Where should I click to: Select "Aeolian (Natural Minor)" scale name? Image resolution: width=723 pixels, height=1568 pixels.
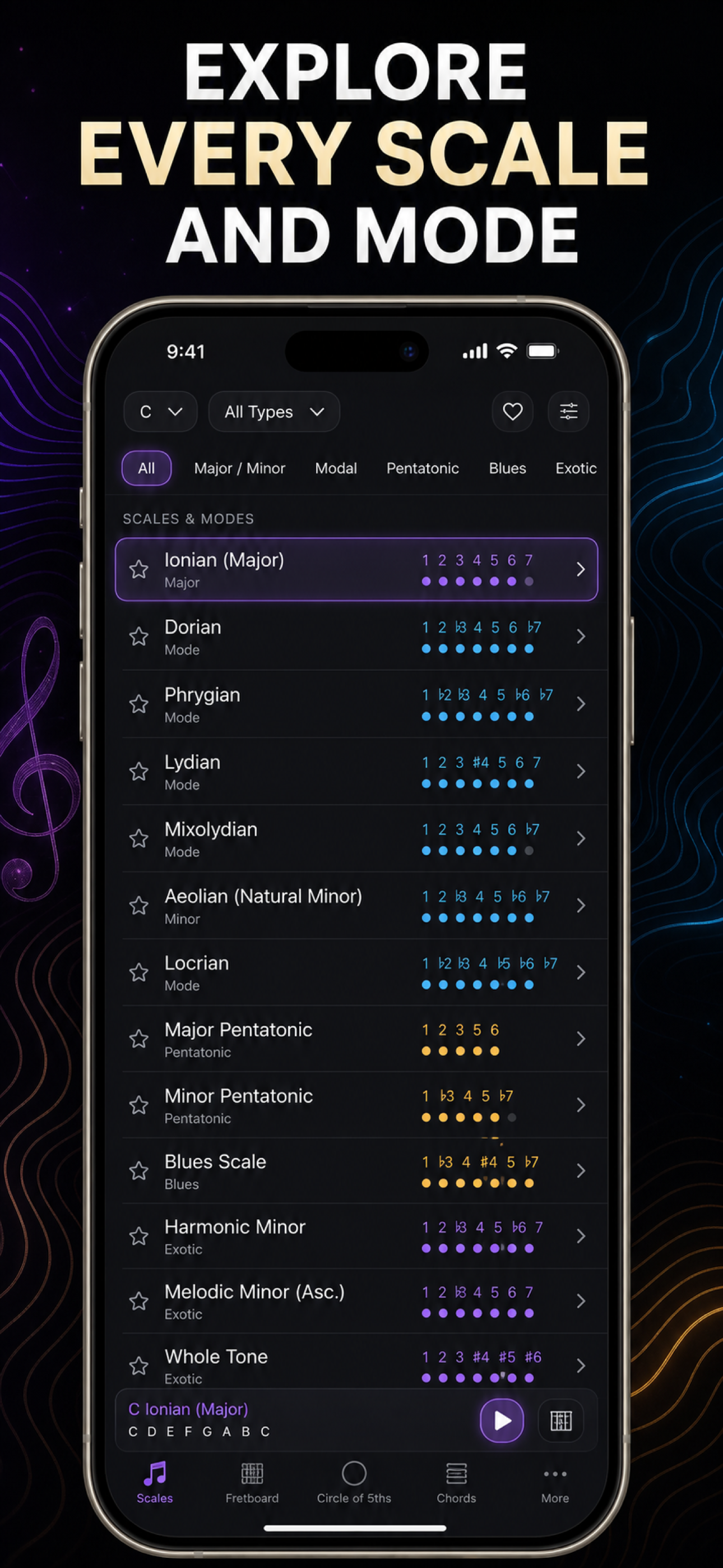click(263, 897)
